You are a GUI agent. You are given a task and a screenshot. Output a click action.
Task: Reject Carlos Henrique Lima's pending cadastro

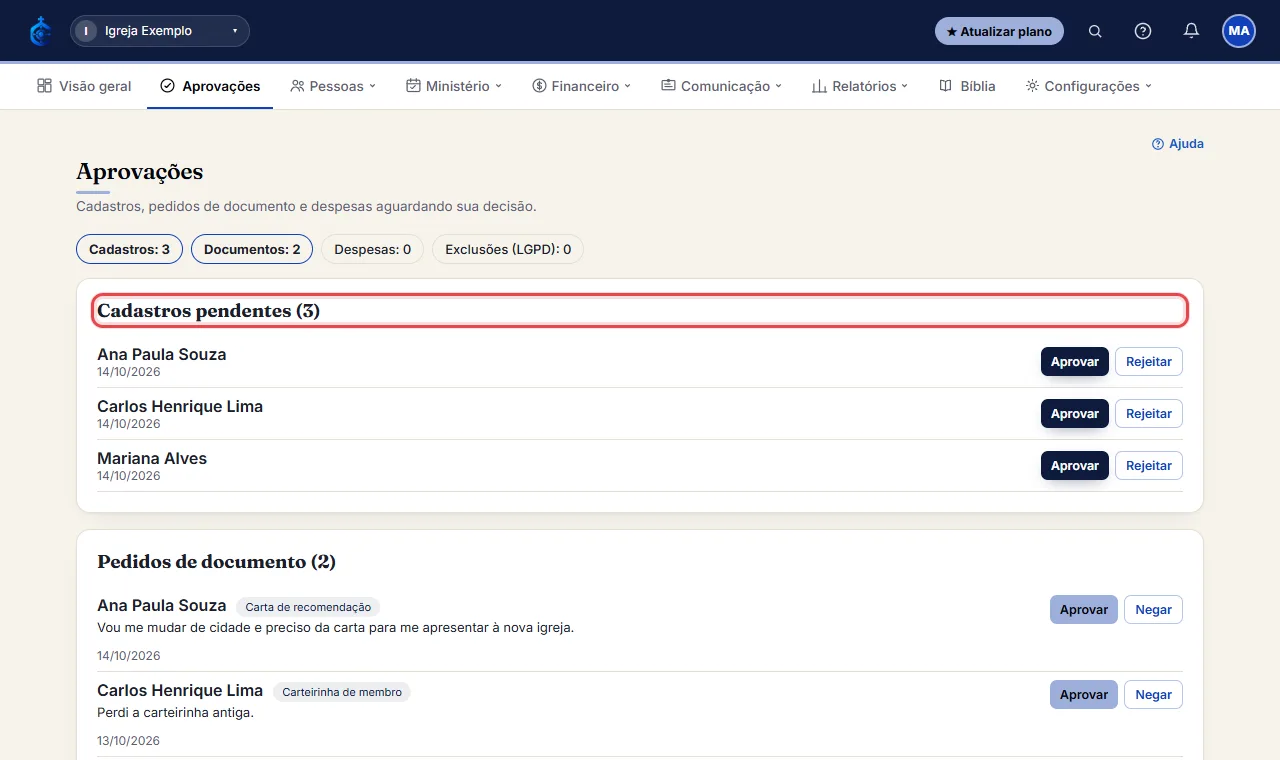pyautogui.click(x=1149, y=413)
